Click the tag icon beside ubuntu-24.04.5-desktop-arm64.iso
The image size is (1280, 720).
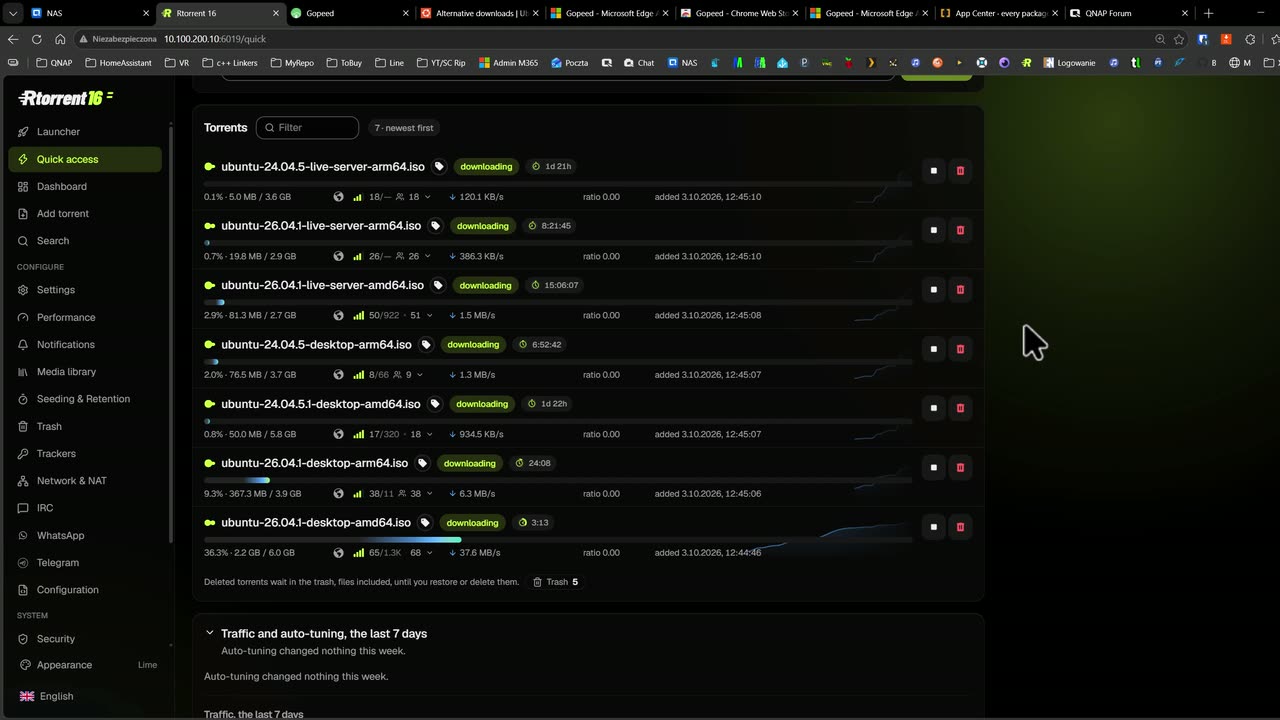426,345
